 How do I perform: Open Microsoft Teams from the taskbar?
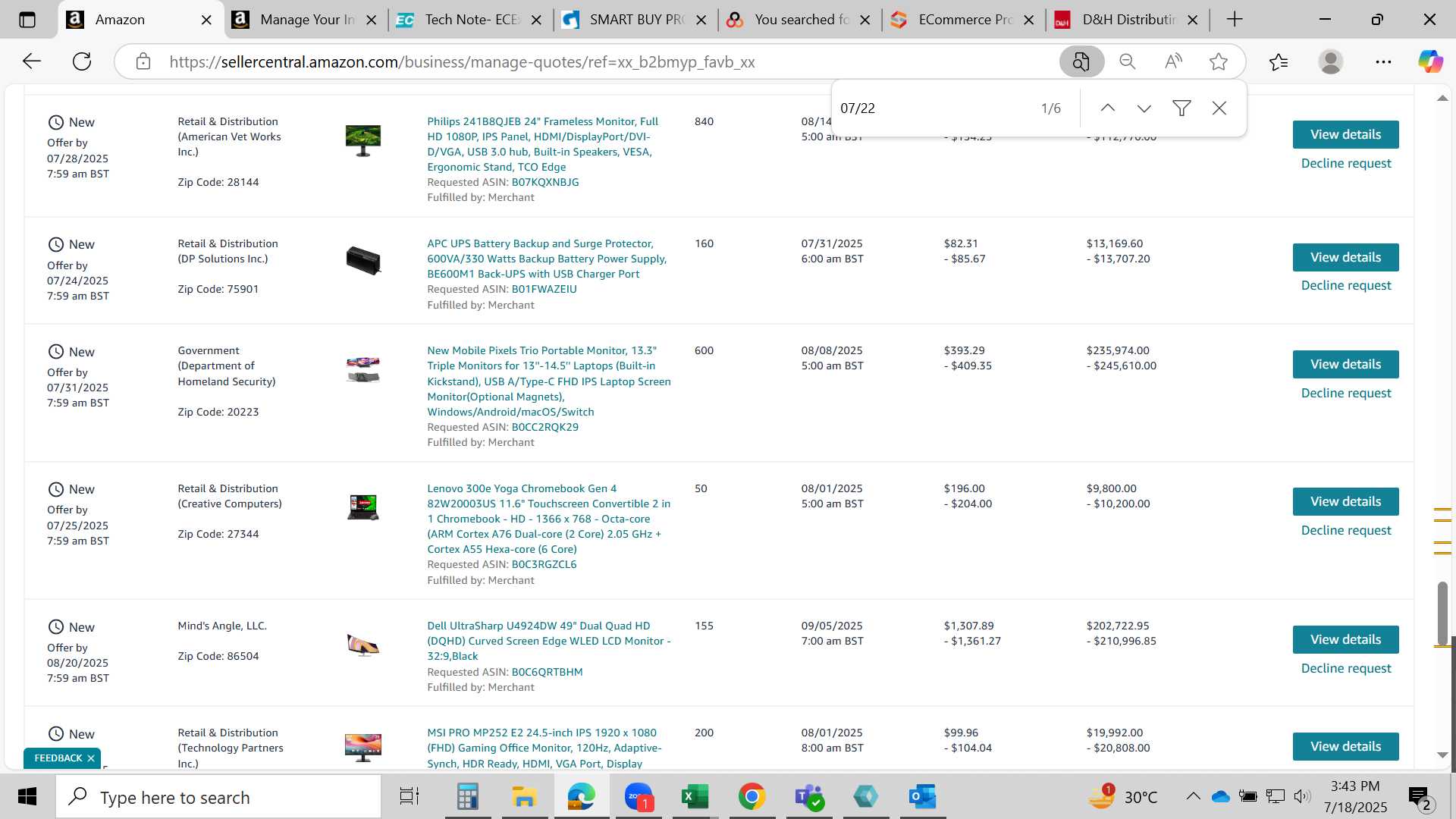[808, 797]
